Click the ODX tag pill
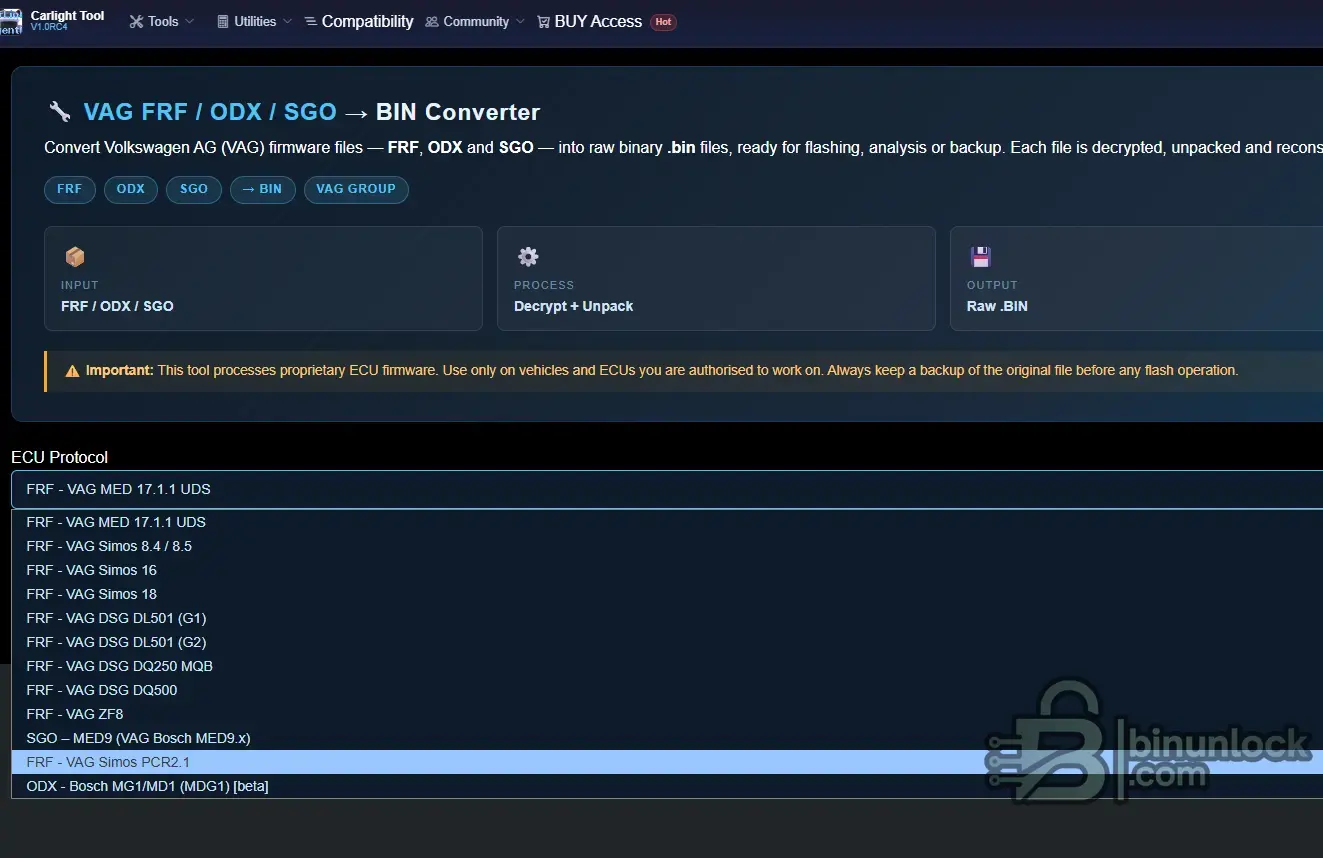Viewport: 1323px width, 858px height. click(131, 189)
